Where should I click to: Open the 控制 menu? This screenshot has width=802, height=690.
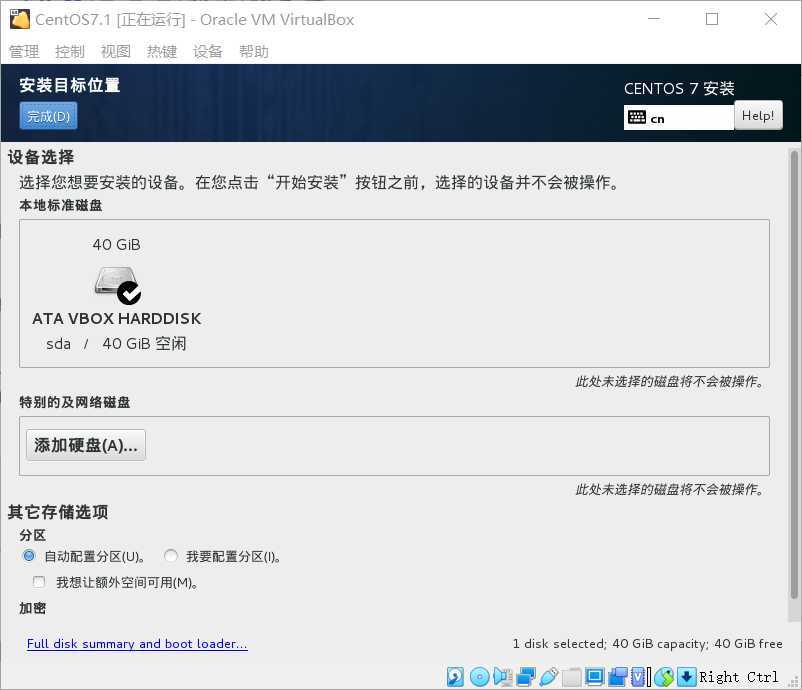pos(70,51)
